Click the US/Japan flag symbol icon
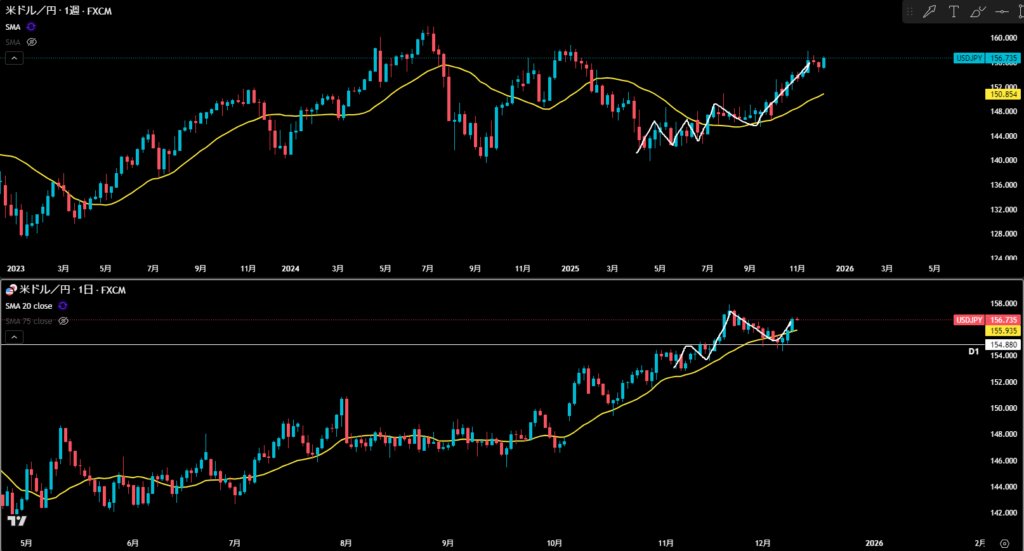This screenshot has height=551, width=1024. coord(10,289)
